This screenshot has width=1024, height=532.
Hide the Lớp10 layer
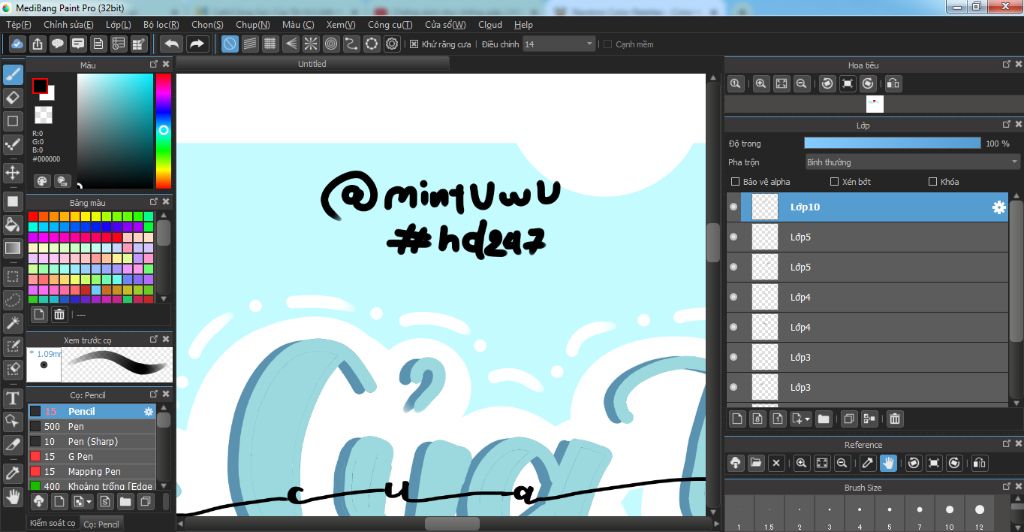pyautogui.click(x=733, y=207)
